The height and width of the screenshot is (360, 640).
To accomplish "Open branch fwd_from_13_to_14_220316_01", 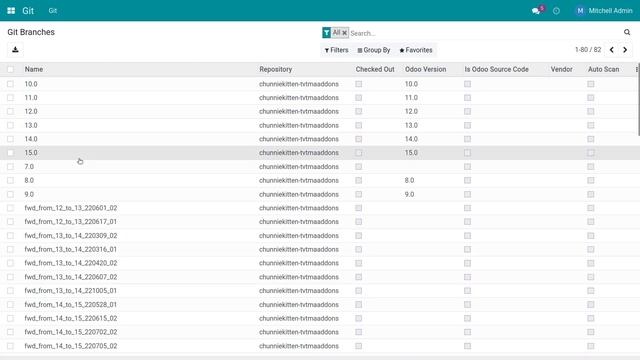I will pyautogui.click(x=320, y=249).
